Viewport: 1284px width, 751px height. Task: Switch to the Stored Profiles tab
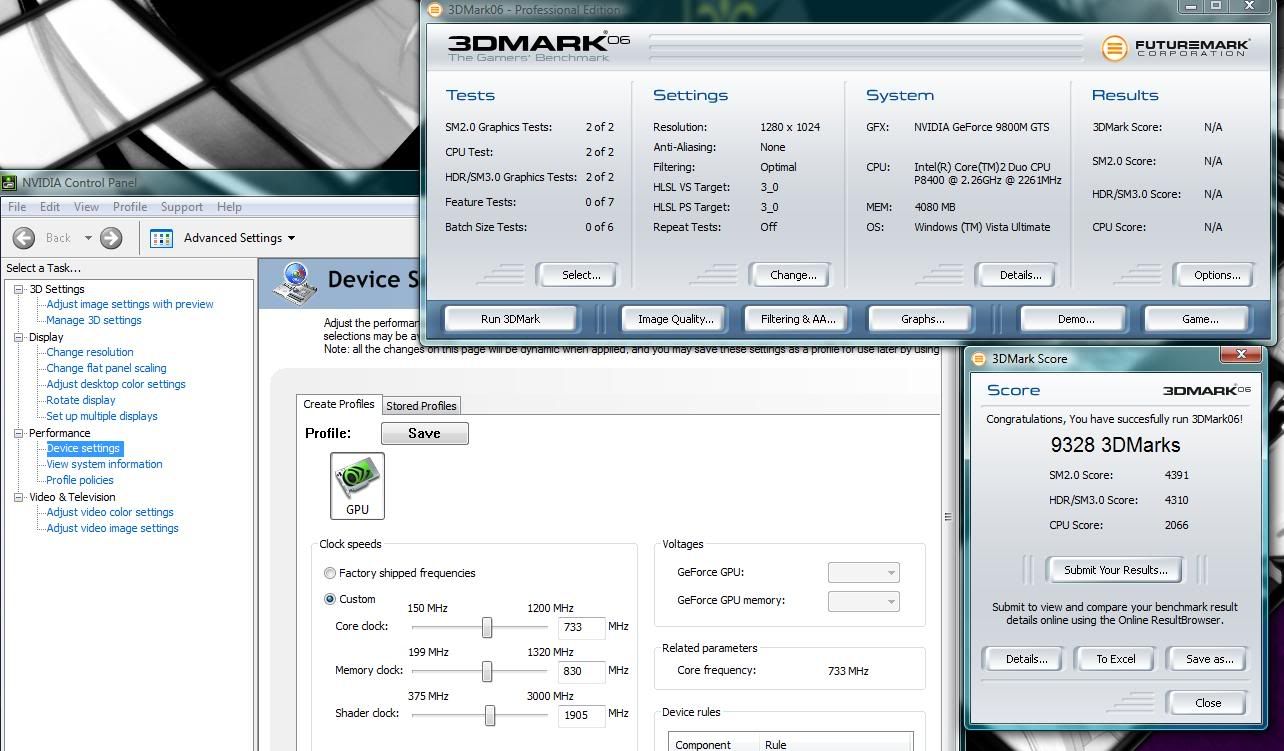[x=421, y=405]
